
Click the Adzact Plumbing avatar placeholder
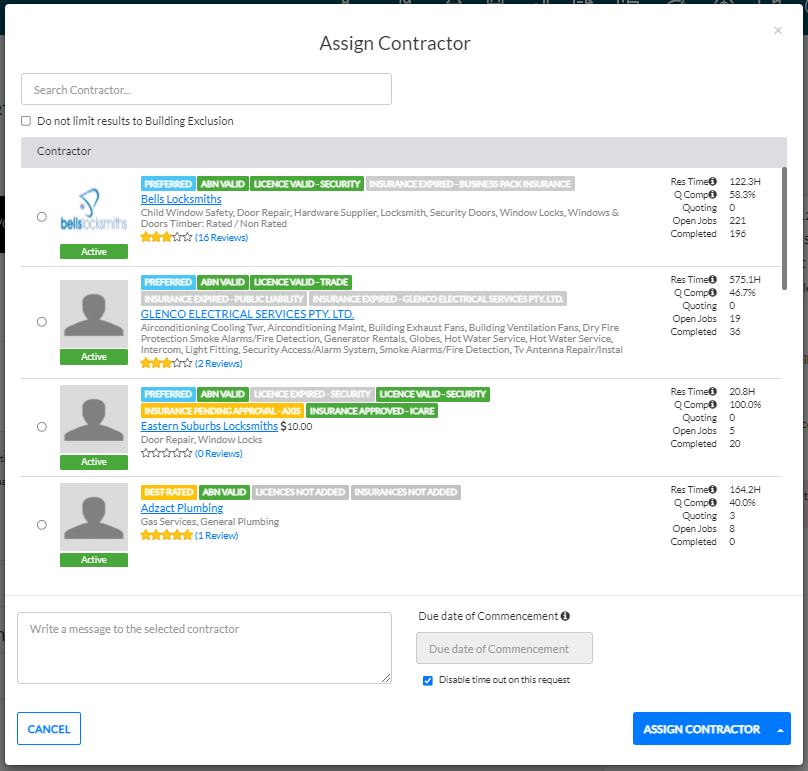point(94,516)
